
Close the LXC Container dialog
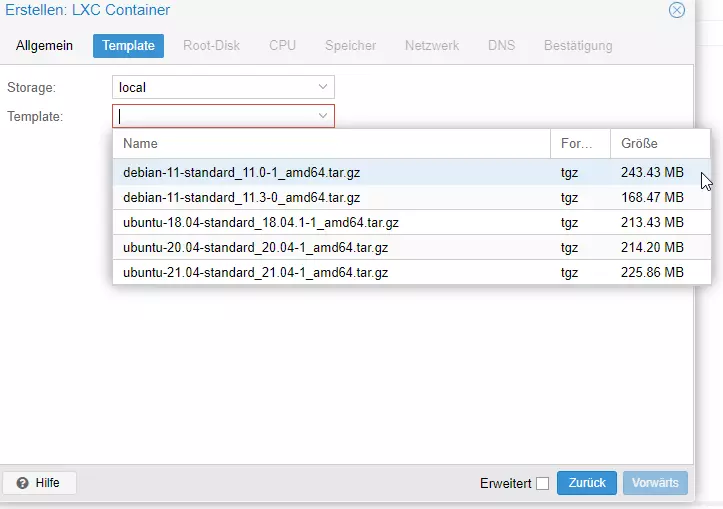click(677, 10)
